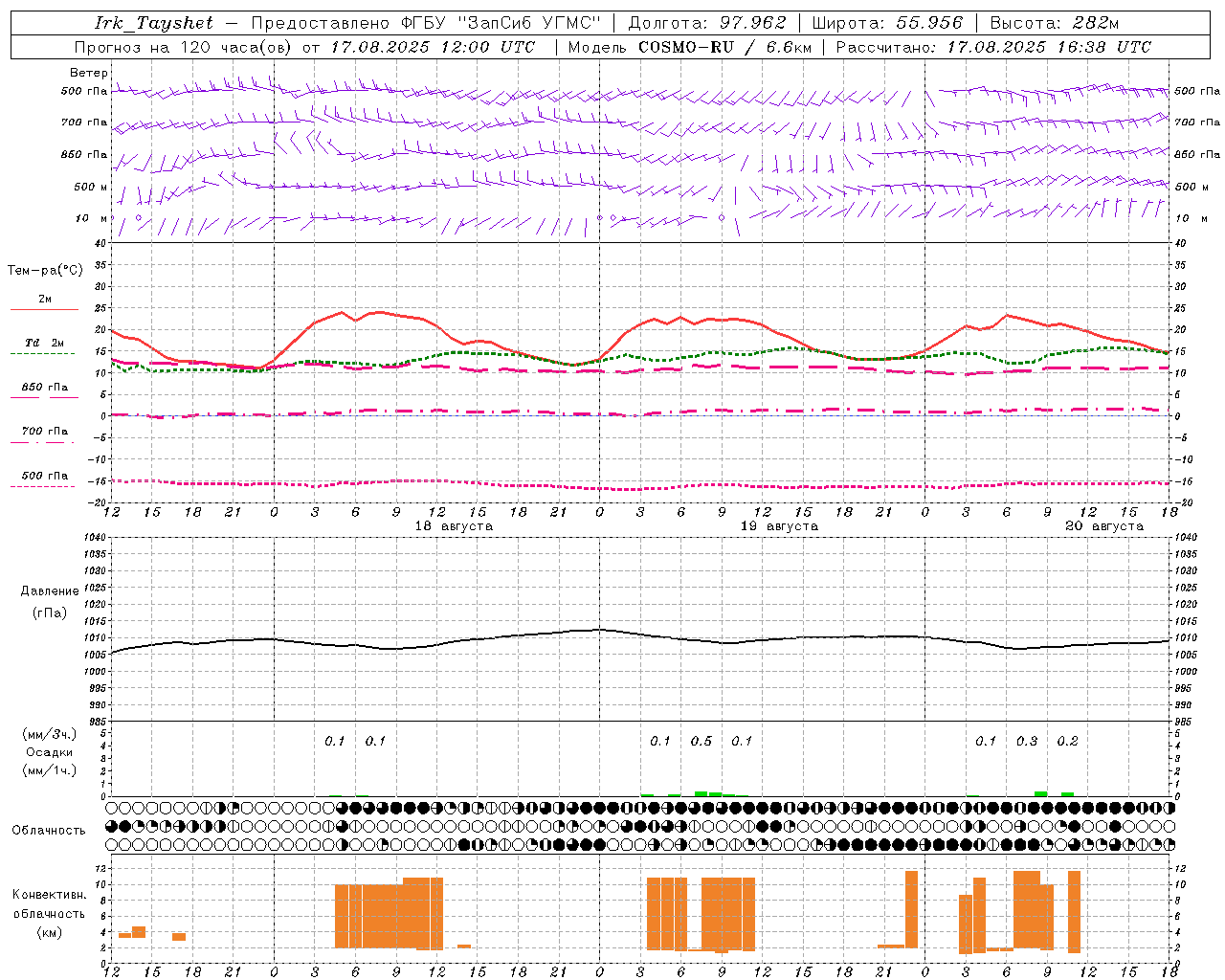Screen dimensions: 1225x980
Task: Click the Ветер wind section label
Action: point(89,73)
